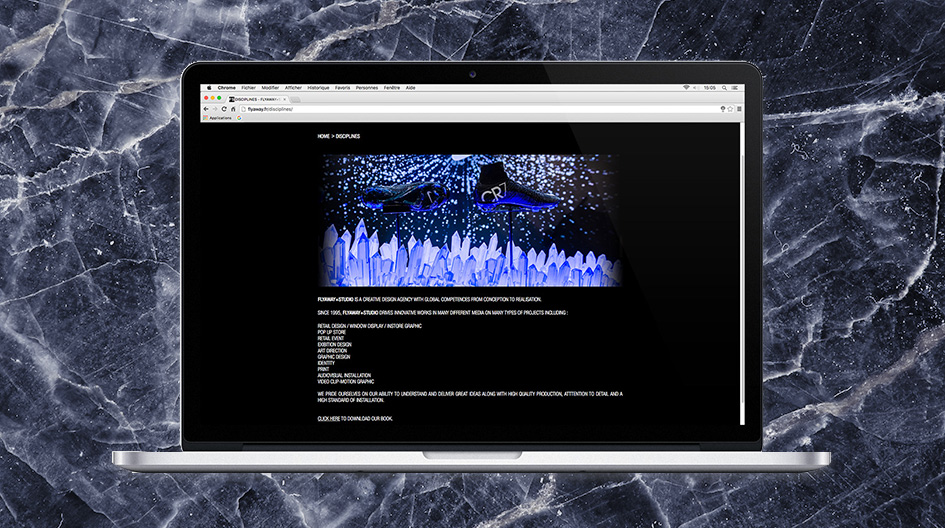This screenshot has height=528, width=945.
Task: Open the Fenêtre menu
Action: [392, 88]
